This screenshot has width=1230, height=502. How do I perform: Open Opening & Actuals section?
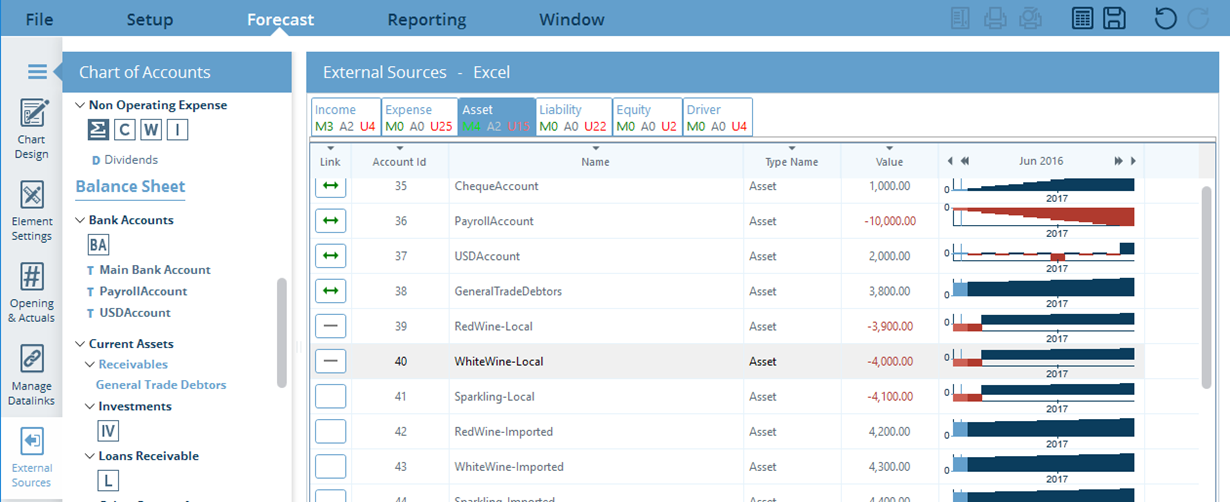[32, 292]
